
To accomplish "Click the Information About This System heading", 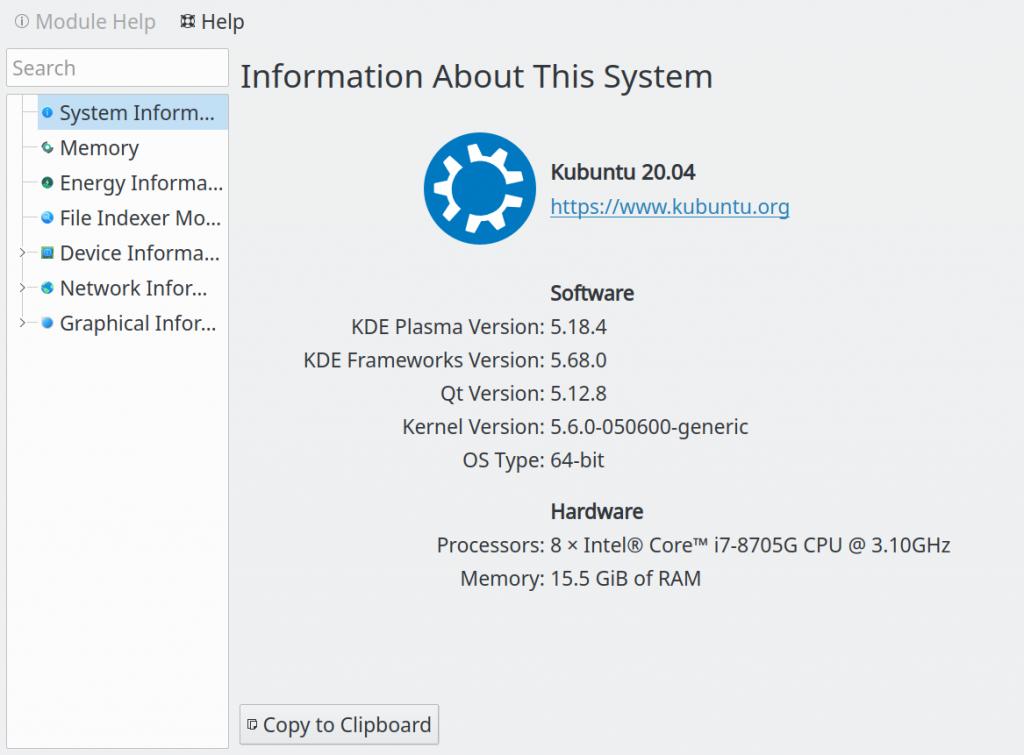I will pyautogui.click(x=476, y=77).
